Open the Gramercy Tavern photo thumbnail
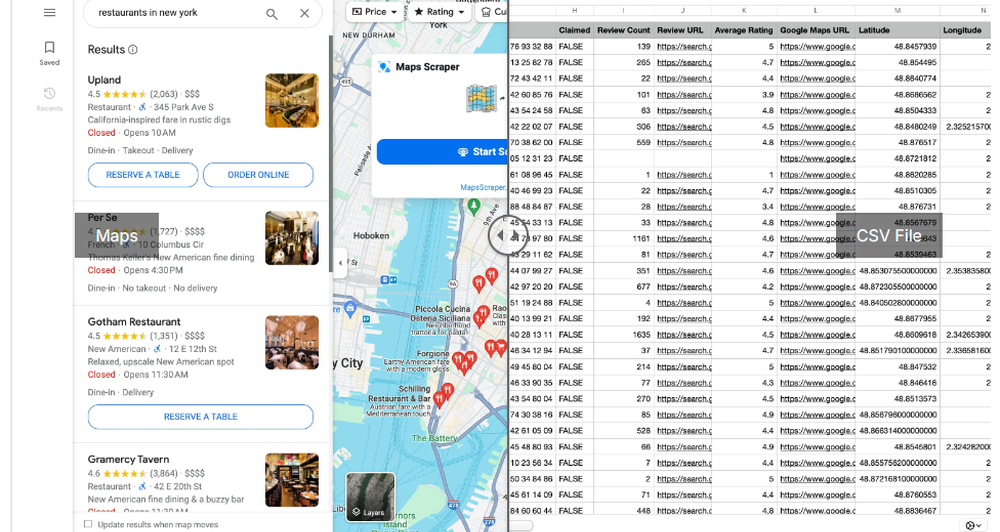The width and height of the screenshot is (1000, 532). coord(292,480)
